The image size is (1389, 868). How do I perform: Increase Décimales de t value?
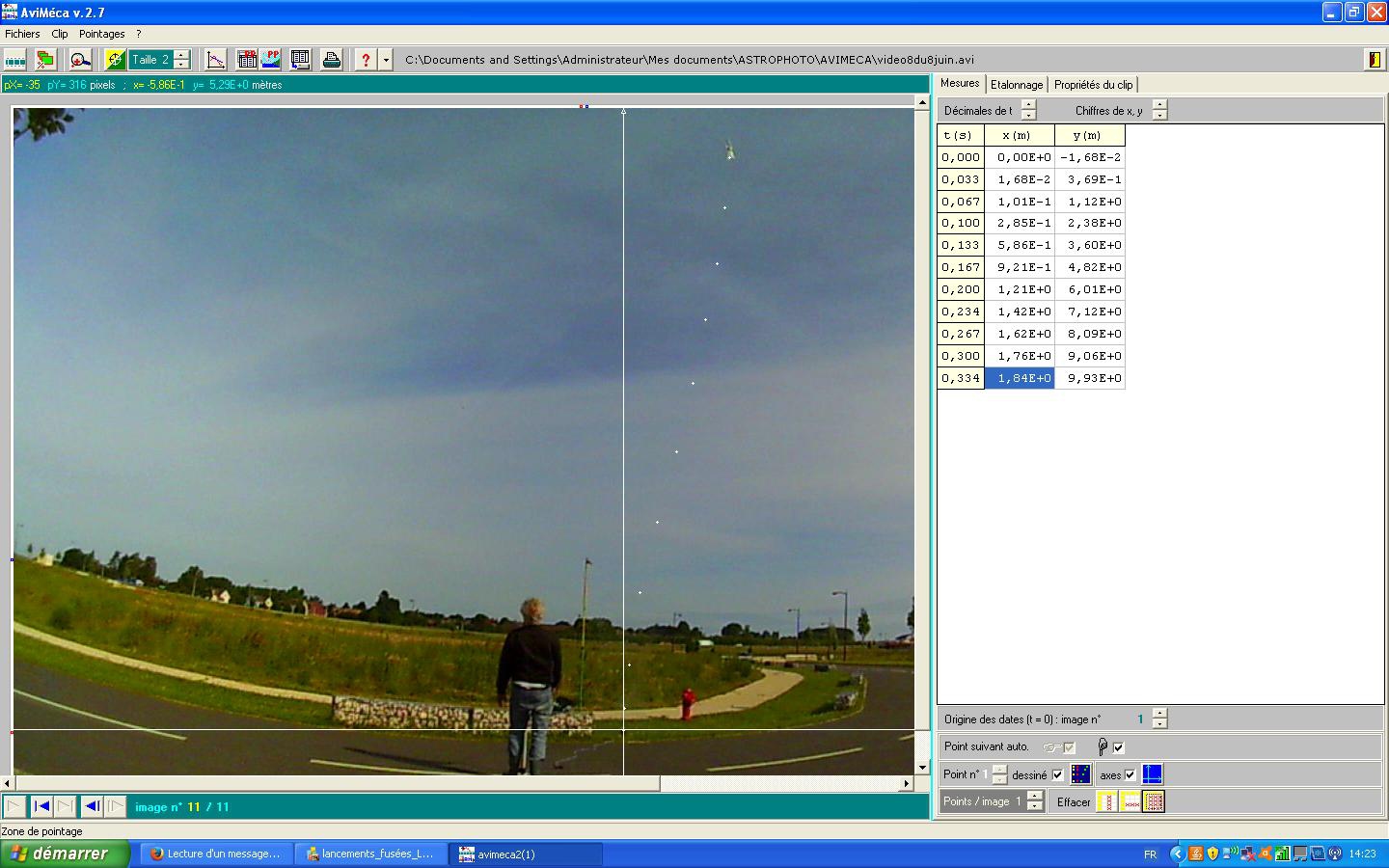point(1028,105)
